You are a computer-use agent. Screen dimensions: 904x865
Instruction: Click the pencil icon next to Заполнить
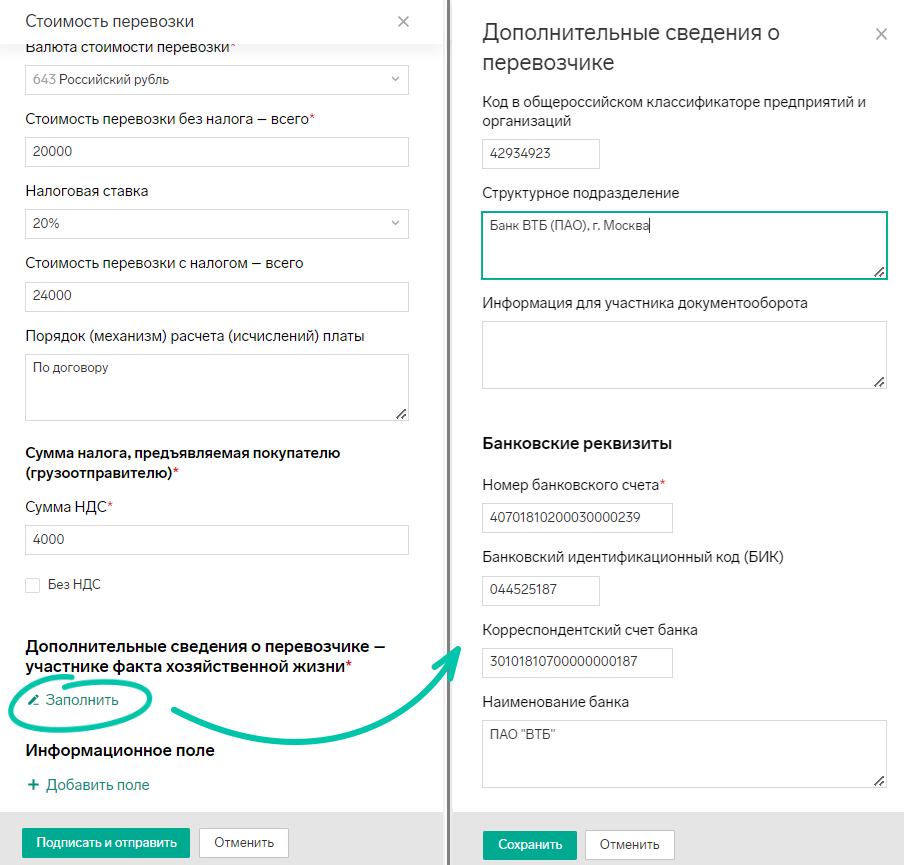(34, 700)
